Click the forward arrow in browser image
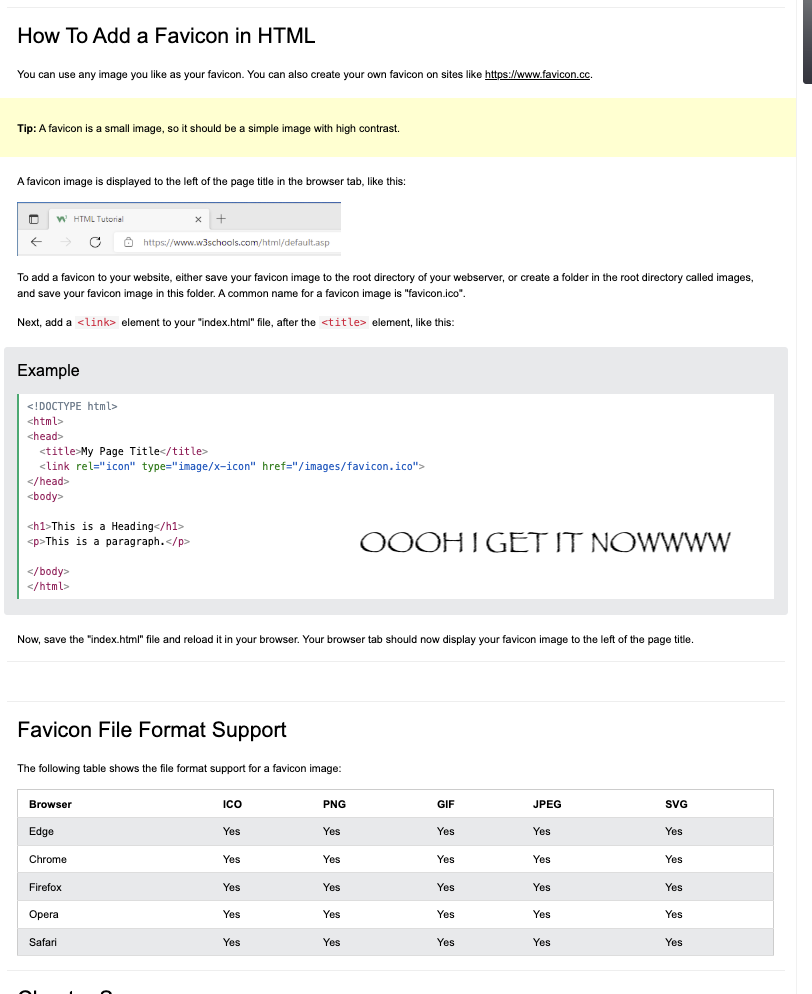 click(x=65, y=242)
